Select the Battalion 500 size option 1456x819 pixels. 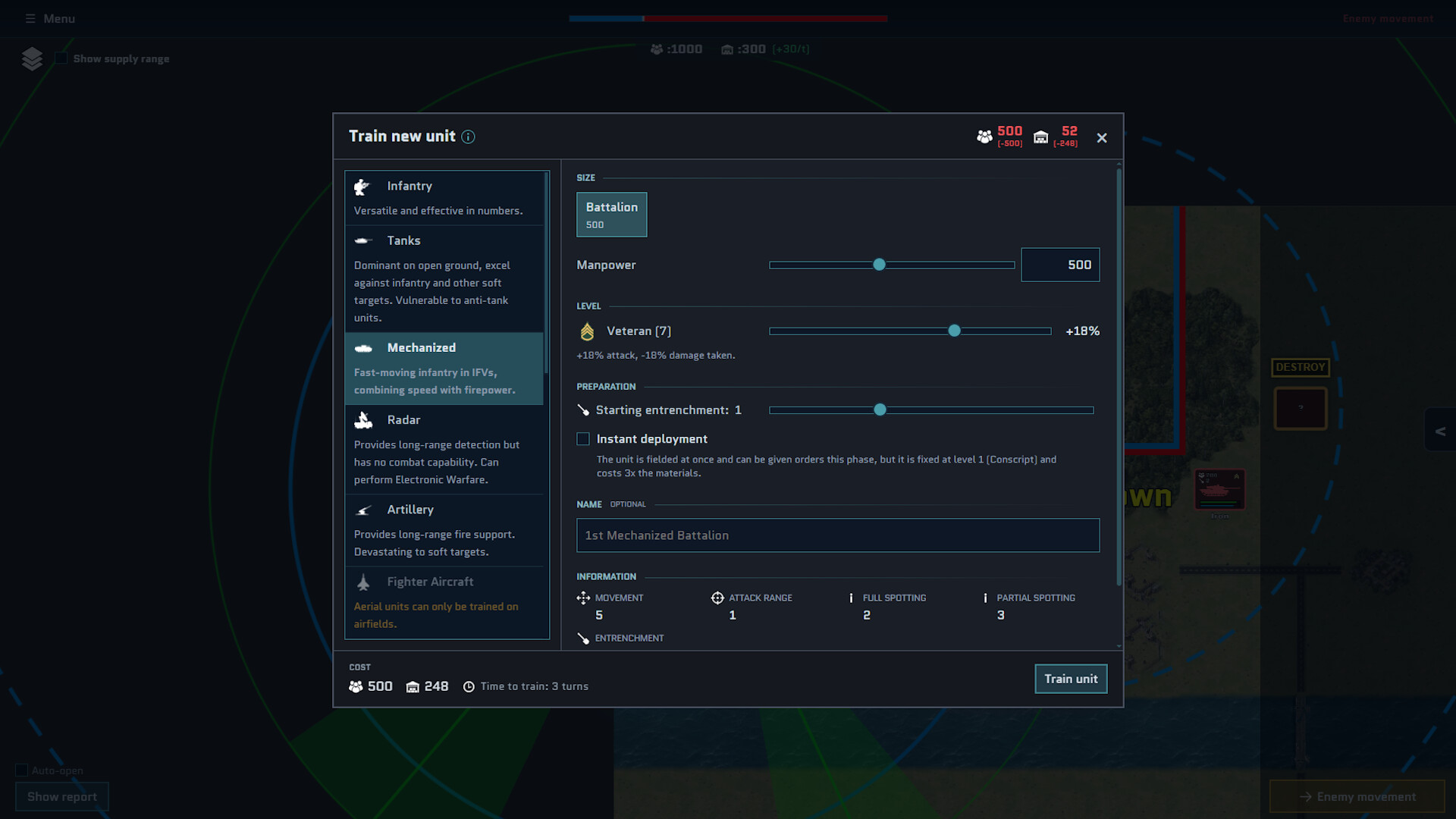click(611, 215)
